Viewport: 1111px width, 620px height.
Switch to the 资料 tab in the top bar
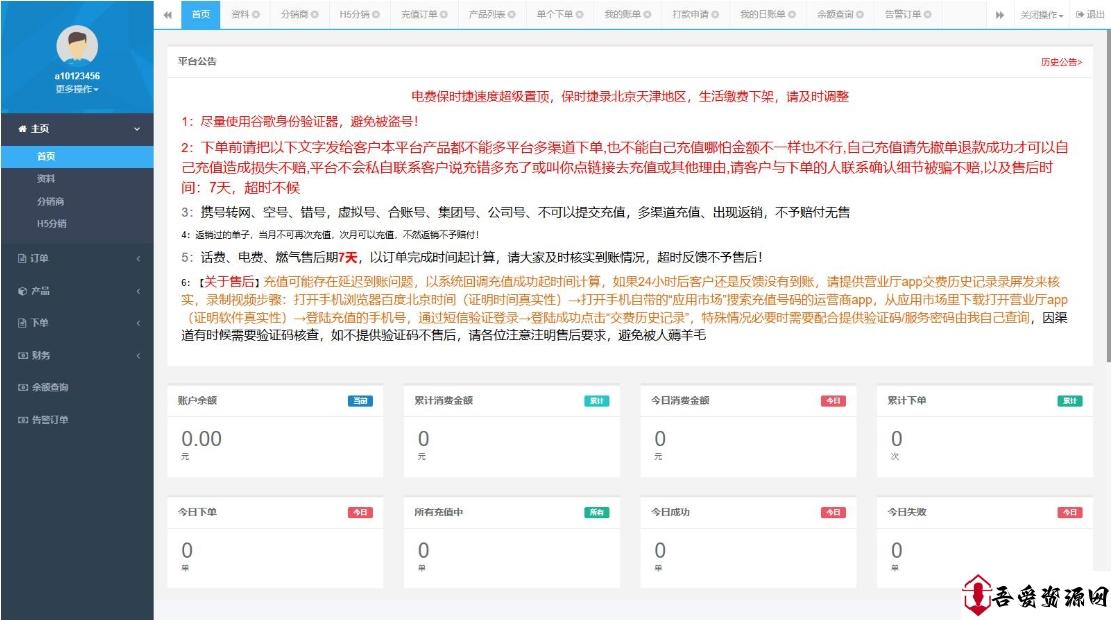coord(239,14)
